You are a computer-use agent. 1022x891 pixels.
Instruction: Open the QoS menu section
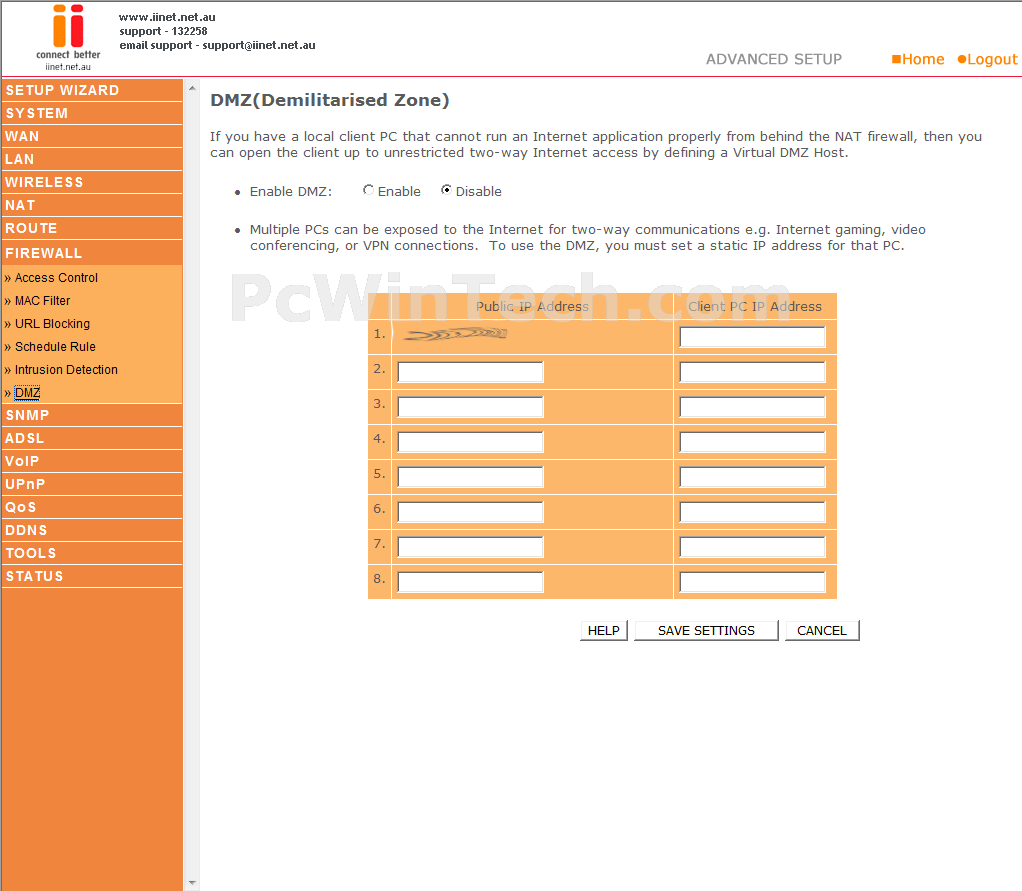(93, 507)
